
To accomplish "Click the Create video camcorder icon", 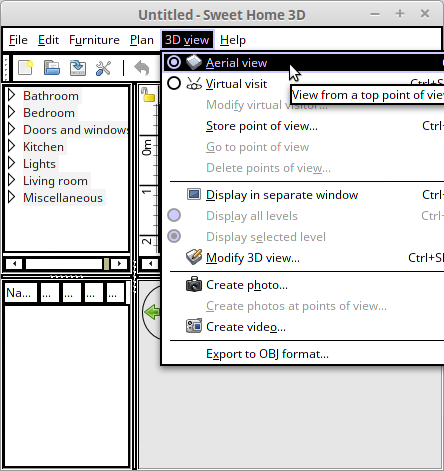I will [x=194, y=326].
